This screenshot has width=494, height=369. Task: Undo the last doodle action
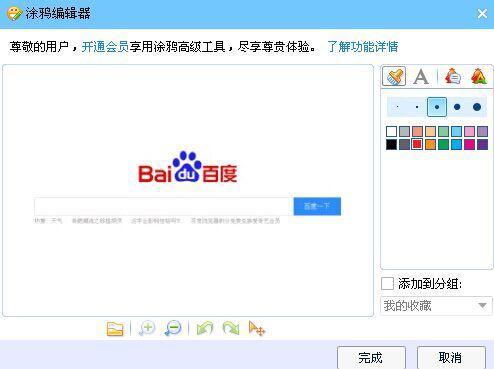[x=205, y=329]
